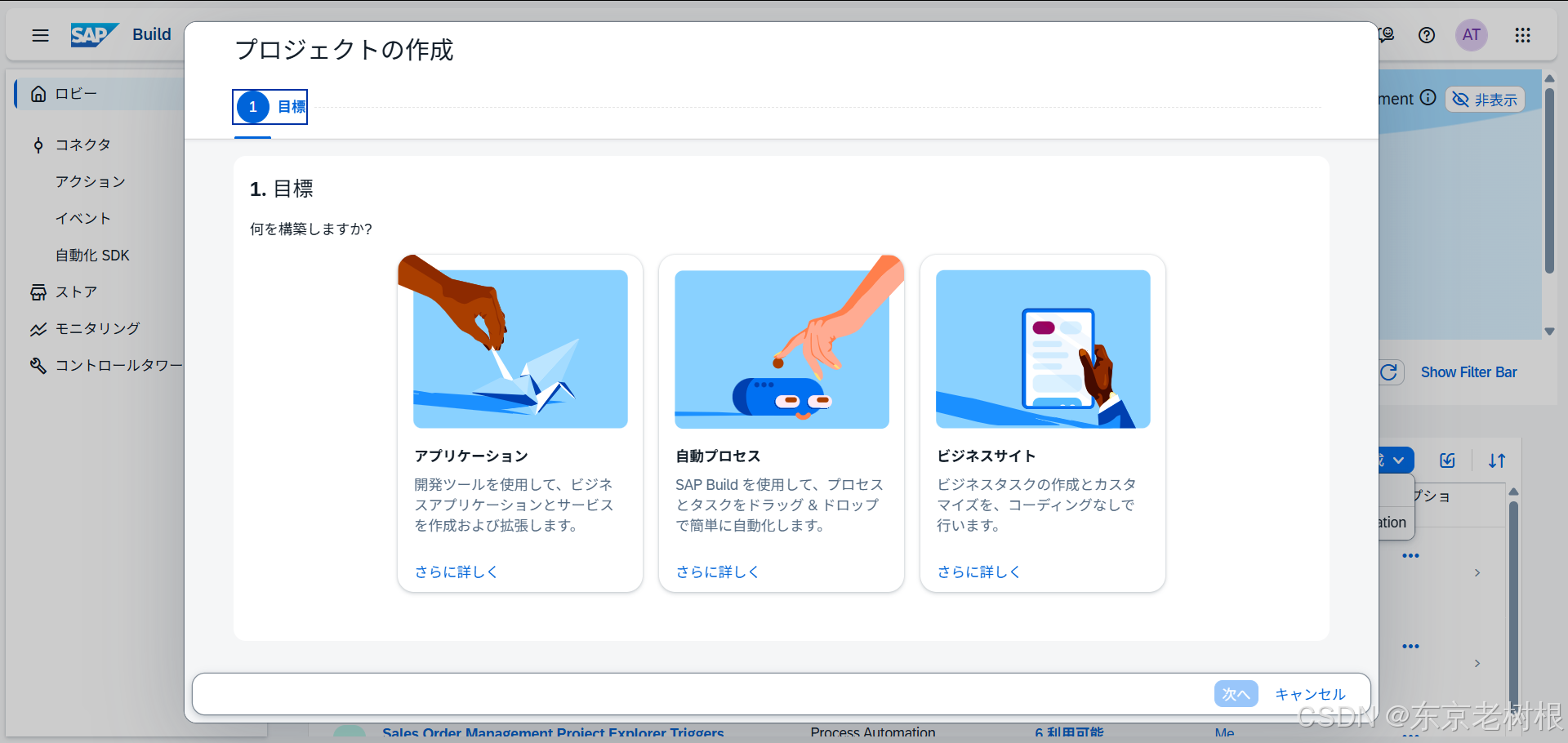
Task: Click the SAP logo
Action: click(95, 35)
